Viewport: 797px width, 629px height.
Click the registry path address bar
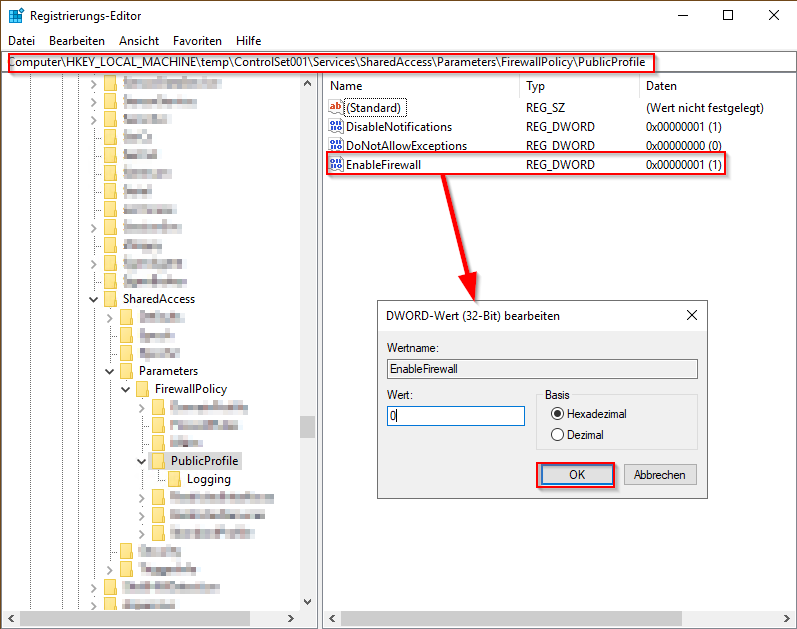pyautogui.click(x=398, y=62)
